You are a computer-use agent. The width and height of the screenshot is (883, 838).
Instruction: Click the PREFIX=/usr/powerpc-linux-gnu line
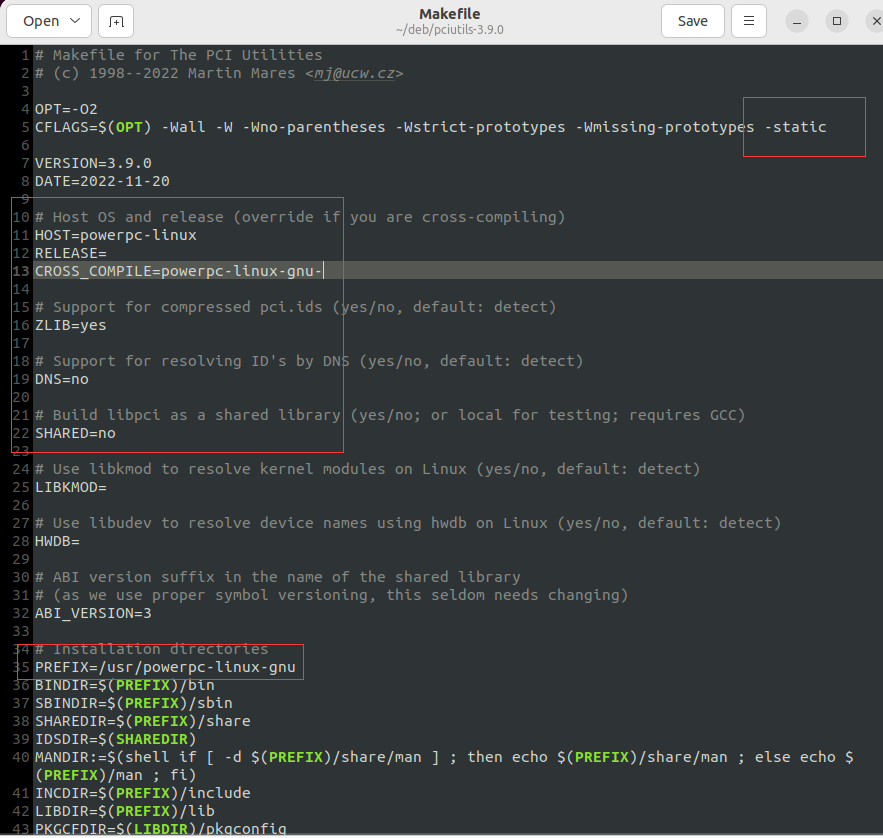(x=165, y=667)
